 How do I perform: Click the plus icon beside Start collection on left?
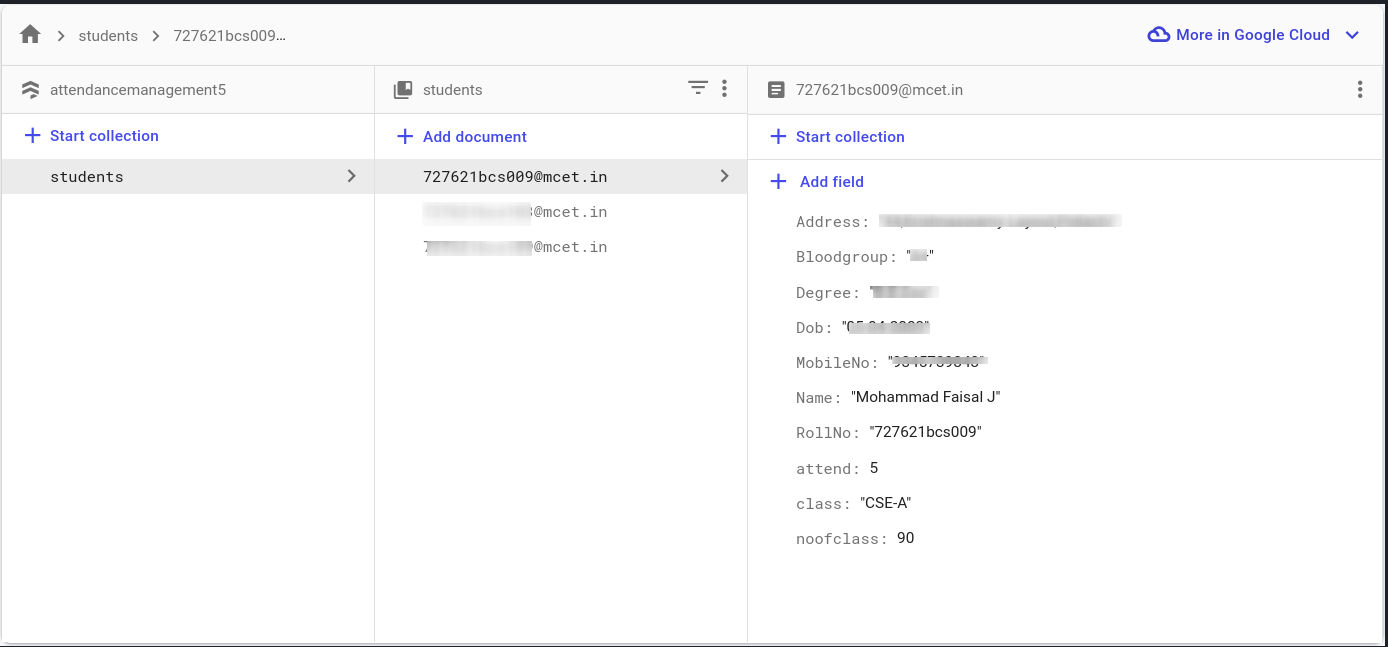[x=32, y=136]
